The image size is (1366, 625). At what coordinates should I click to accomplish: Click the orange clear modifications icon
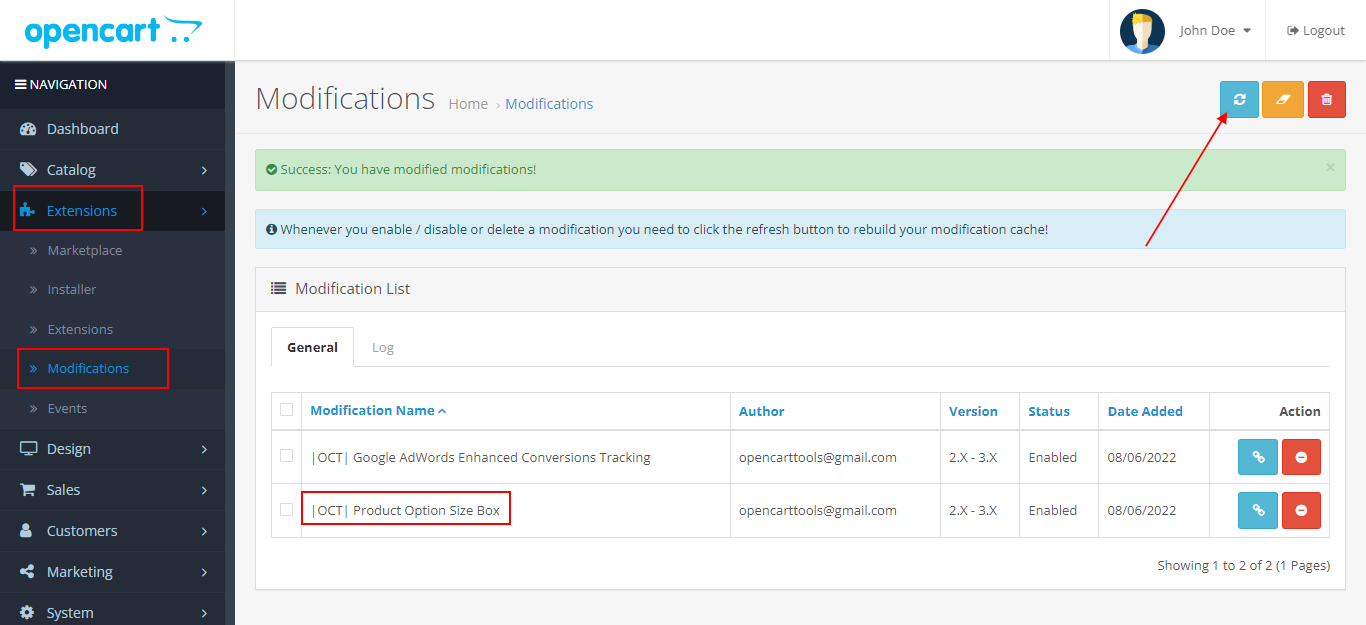1283,99
